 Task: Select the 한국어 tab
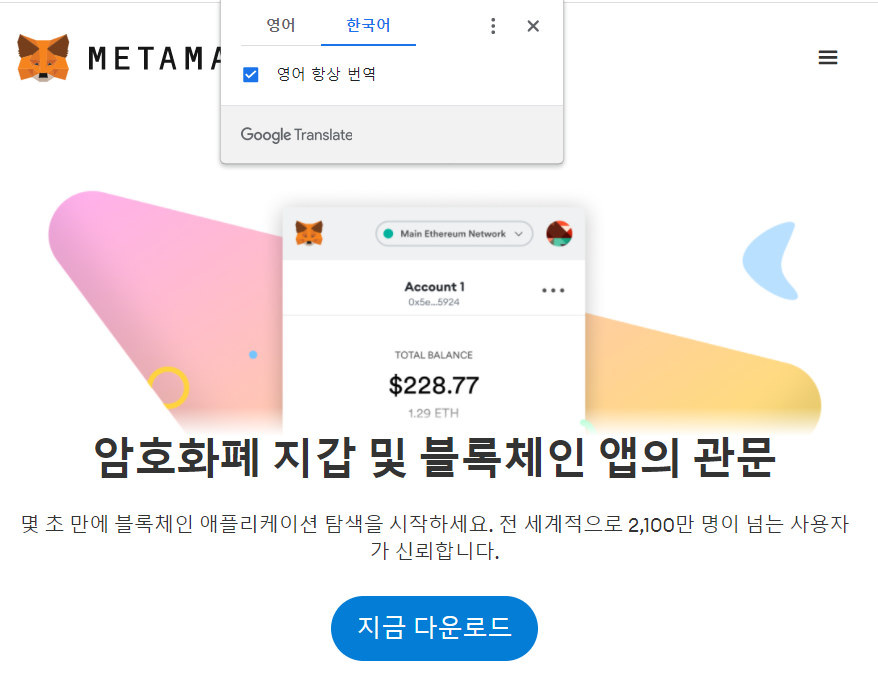click(x=368, y=25)
